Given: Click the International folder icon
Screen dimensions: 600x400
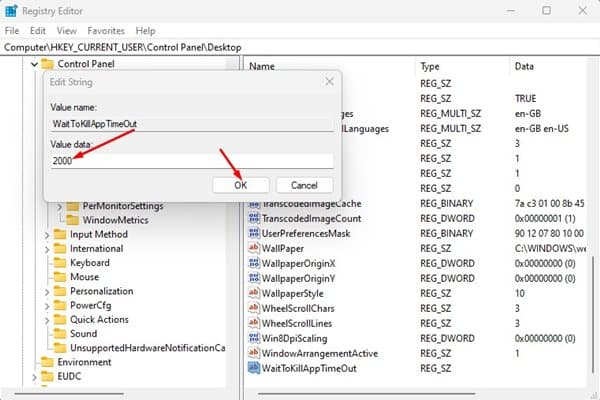Looking at the screenshot, I should coord(60,249).
